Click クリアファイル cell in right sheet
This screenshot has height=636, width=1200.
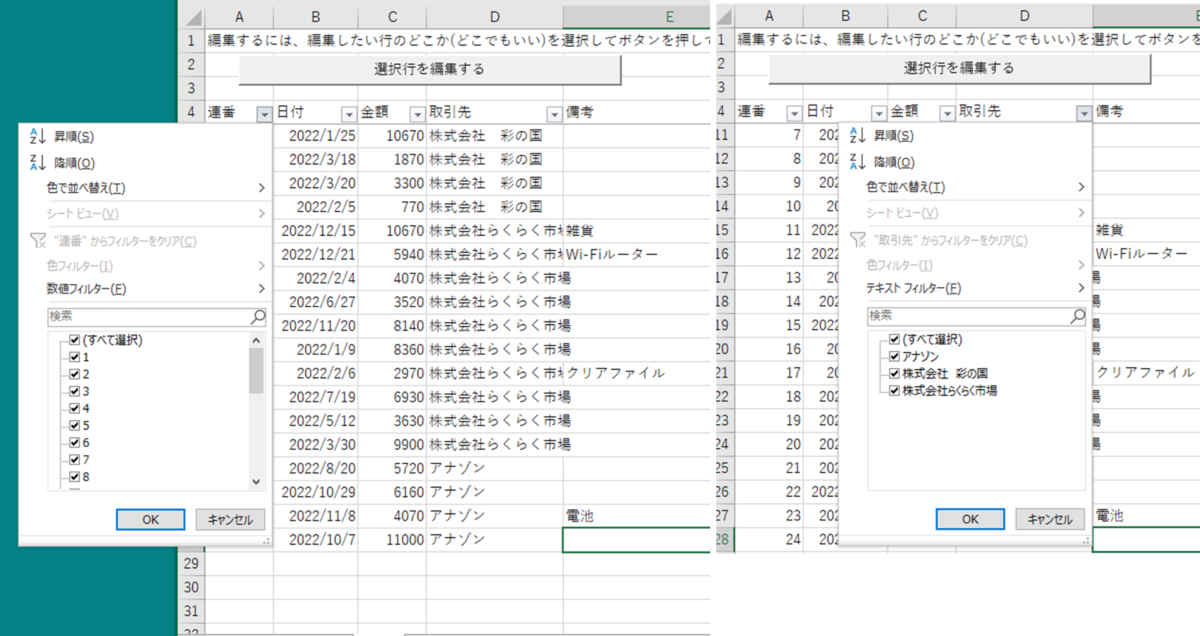(1146, 372)
